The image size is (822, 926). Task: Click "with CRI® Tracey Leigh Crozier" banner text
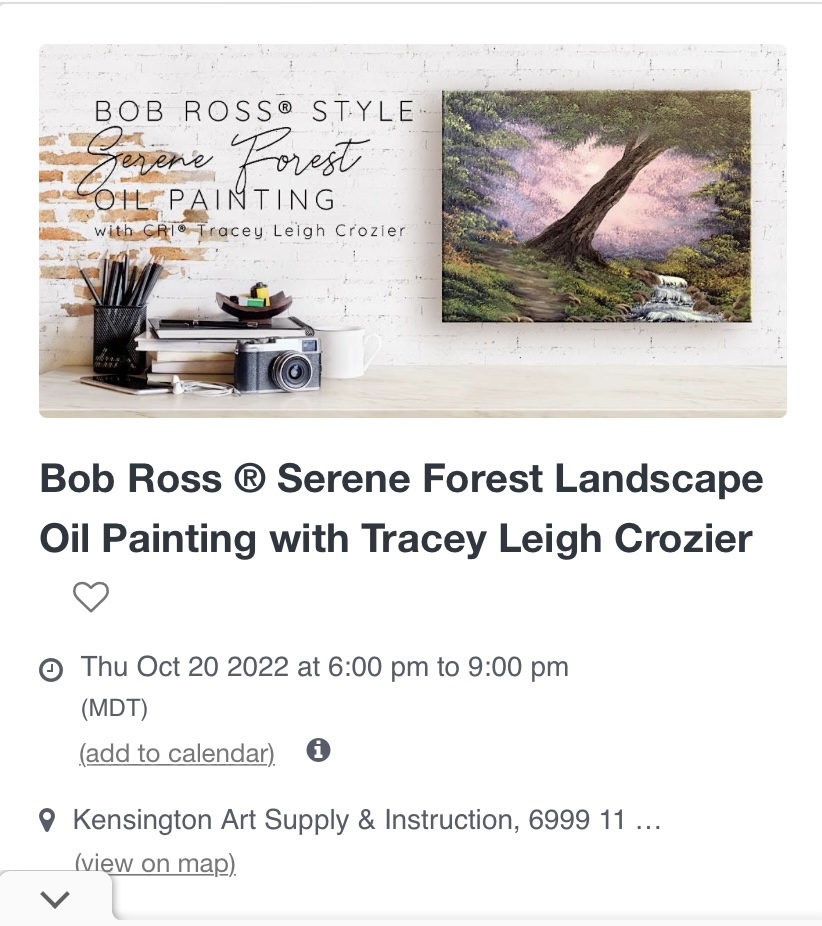coord(250,231)
